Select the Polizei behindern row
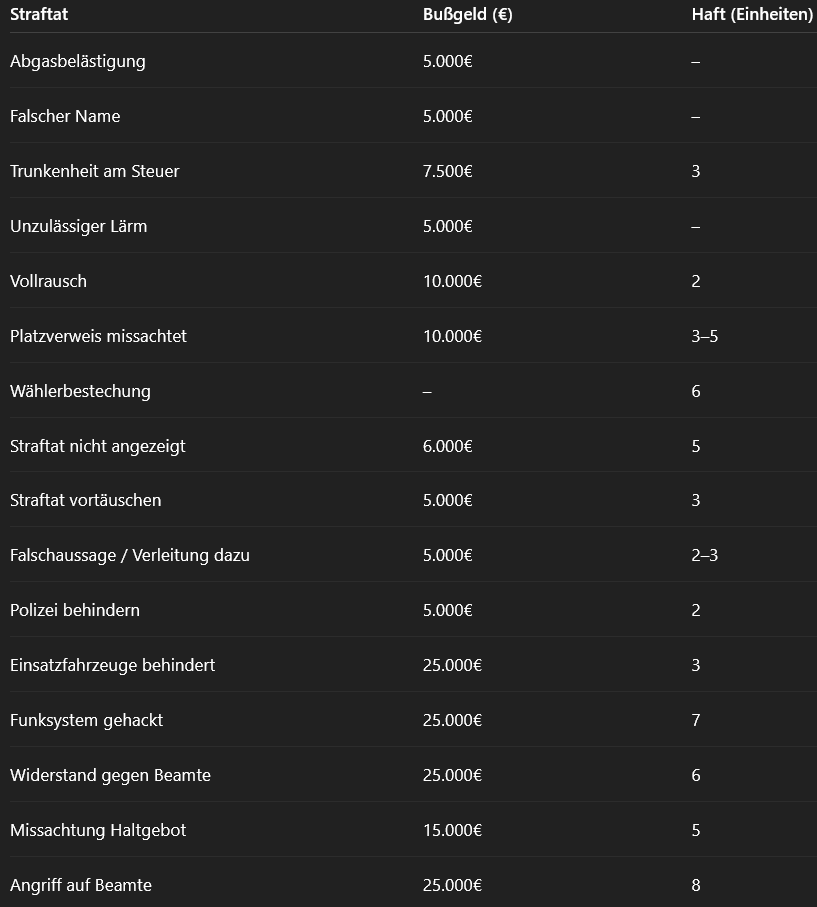Screen dimensions: 817x907 [75, 610]
